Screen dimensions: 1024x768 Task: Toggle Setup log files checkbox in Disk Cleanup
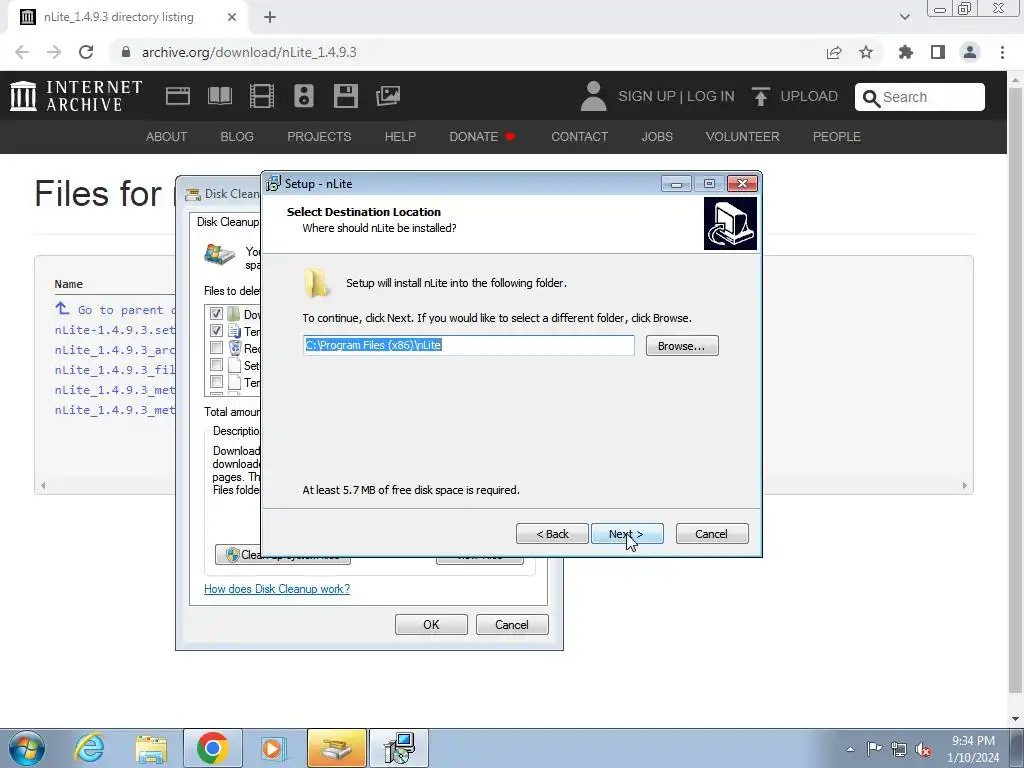point(216,365)
